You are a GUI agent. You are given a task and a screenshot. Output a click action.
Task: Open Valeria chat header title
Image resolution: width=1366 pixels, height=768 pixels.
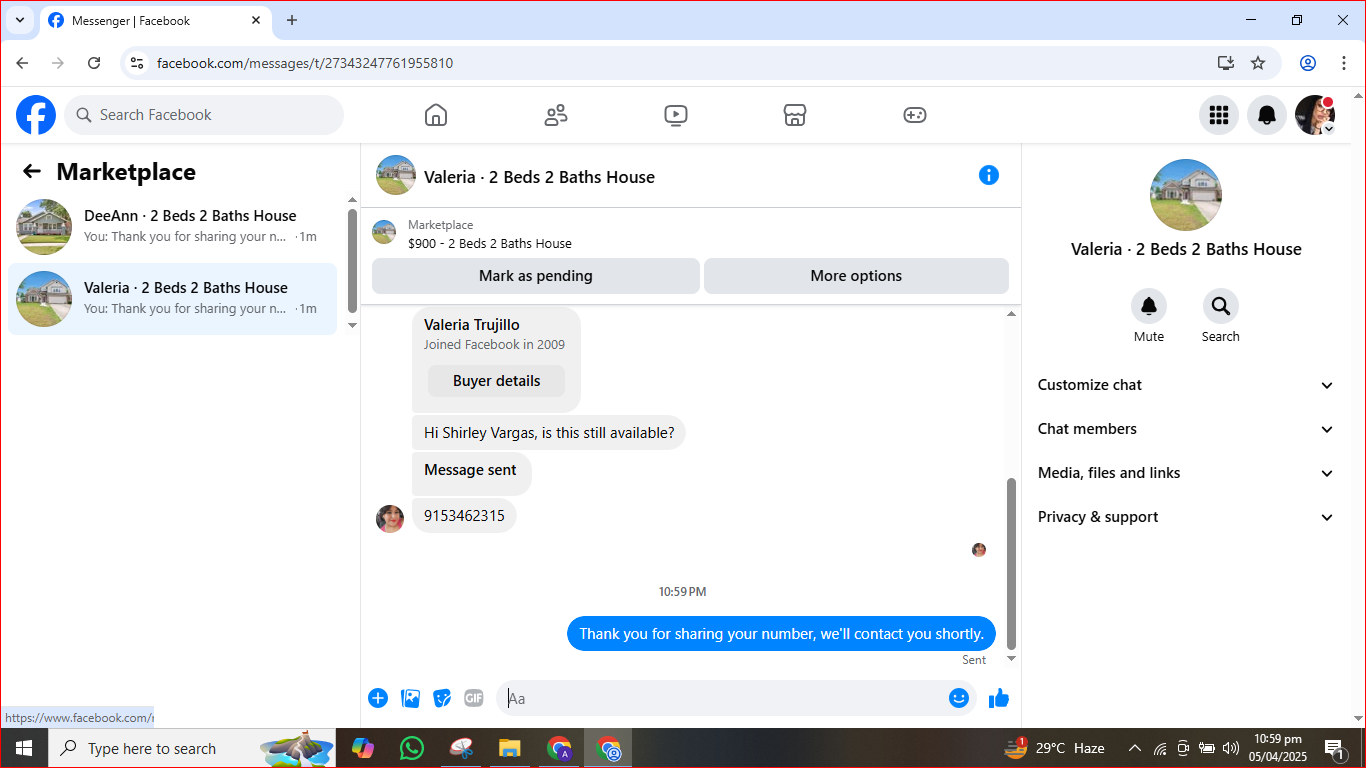click(x=539, y=177)
